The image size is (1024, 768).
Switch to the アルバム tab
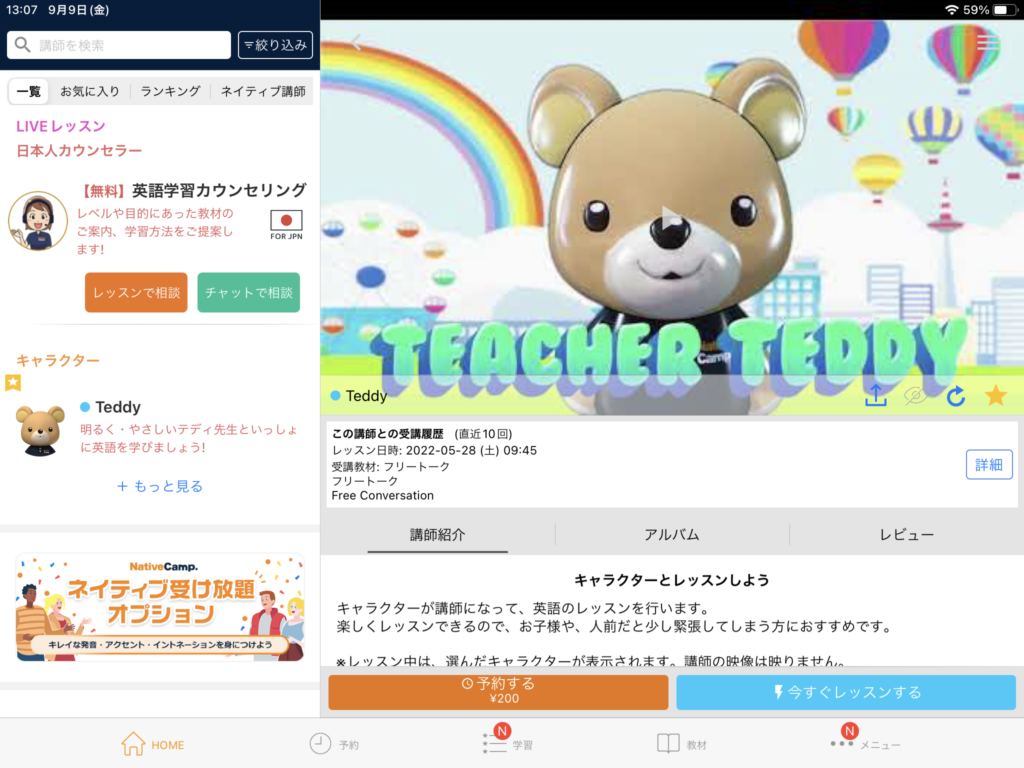coord(671,535)
